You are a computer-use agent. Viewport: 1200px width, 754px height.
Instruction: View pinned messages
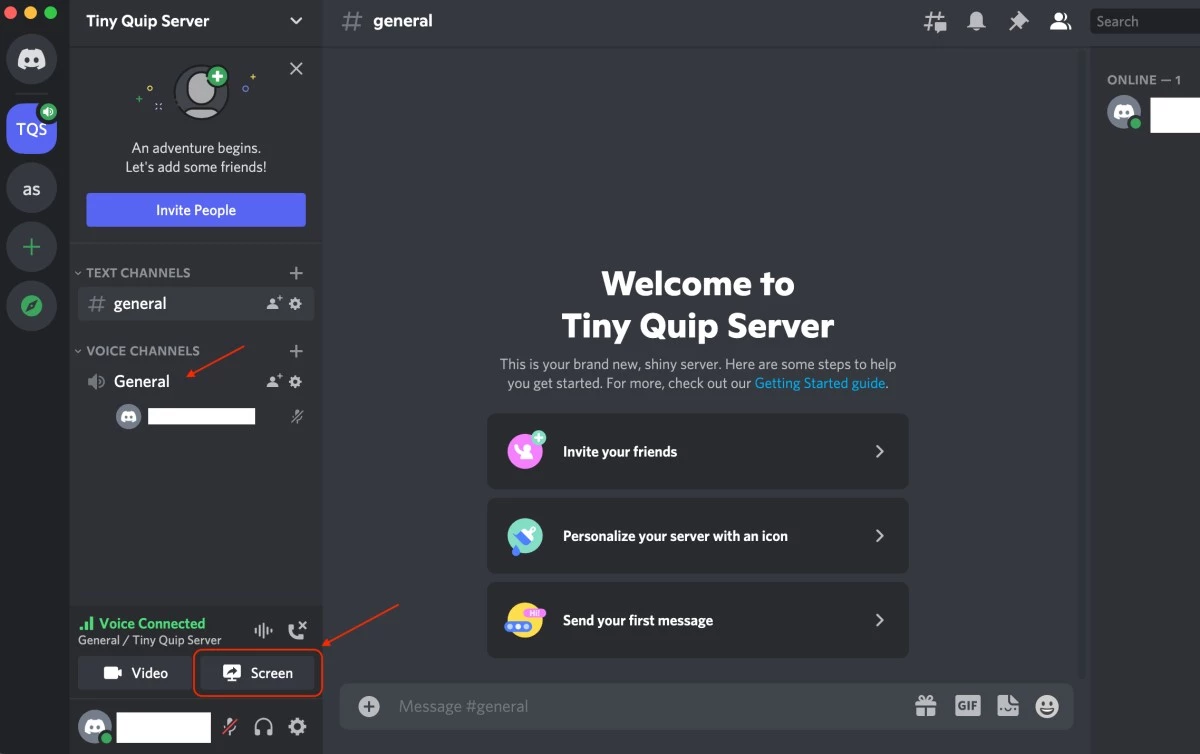tap(1018, 20)
